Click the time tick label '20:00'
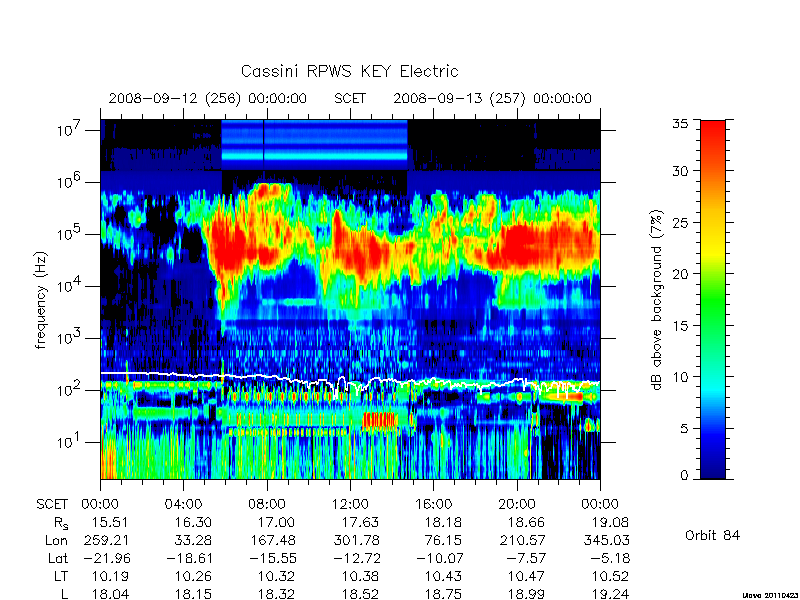 click(517, 505)
